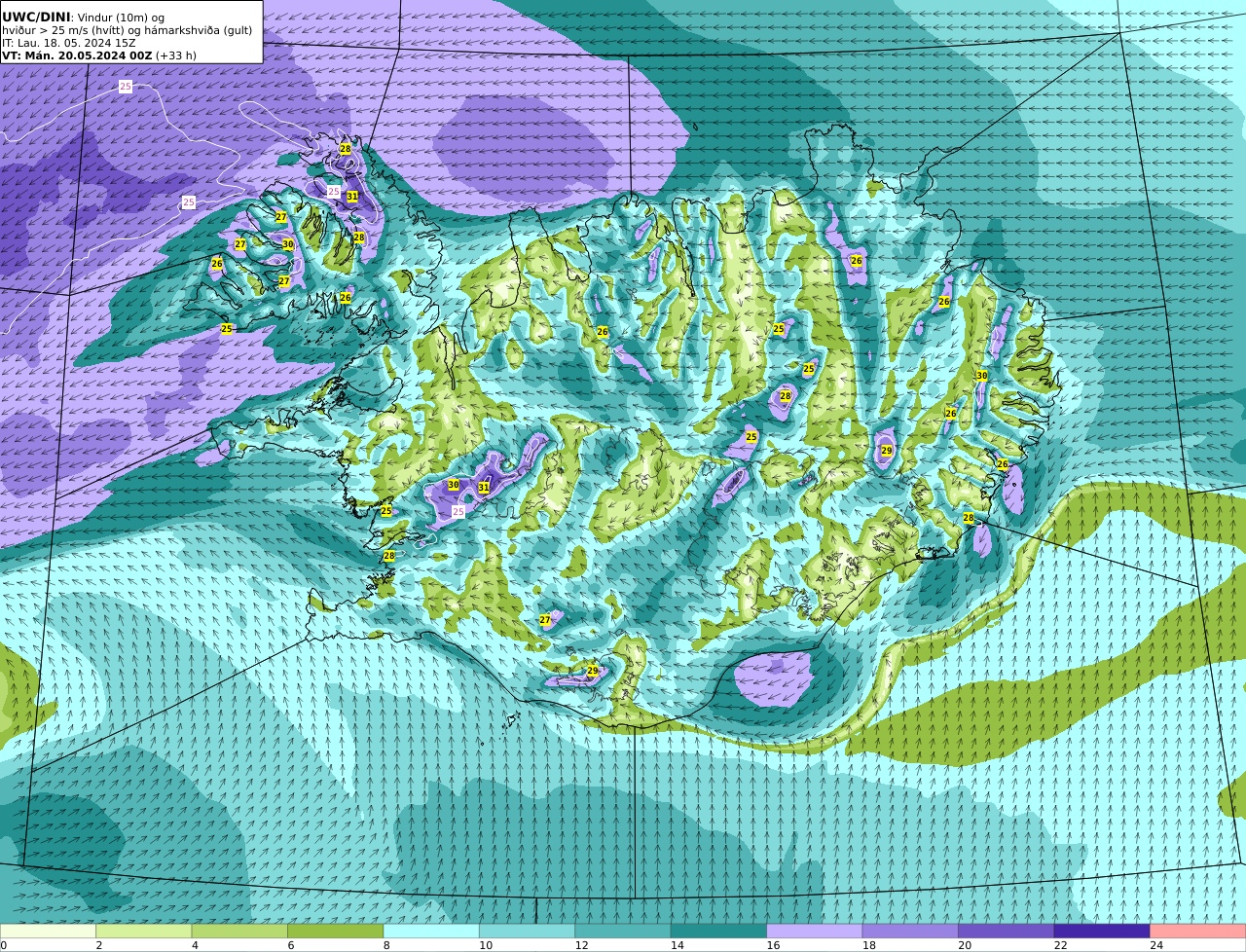
Task: Click the legend tick label "18"
Action: point(868,945)
